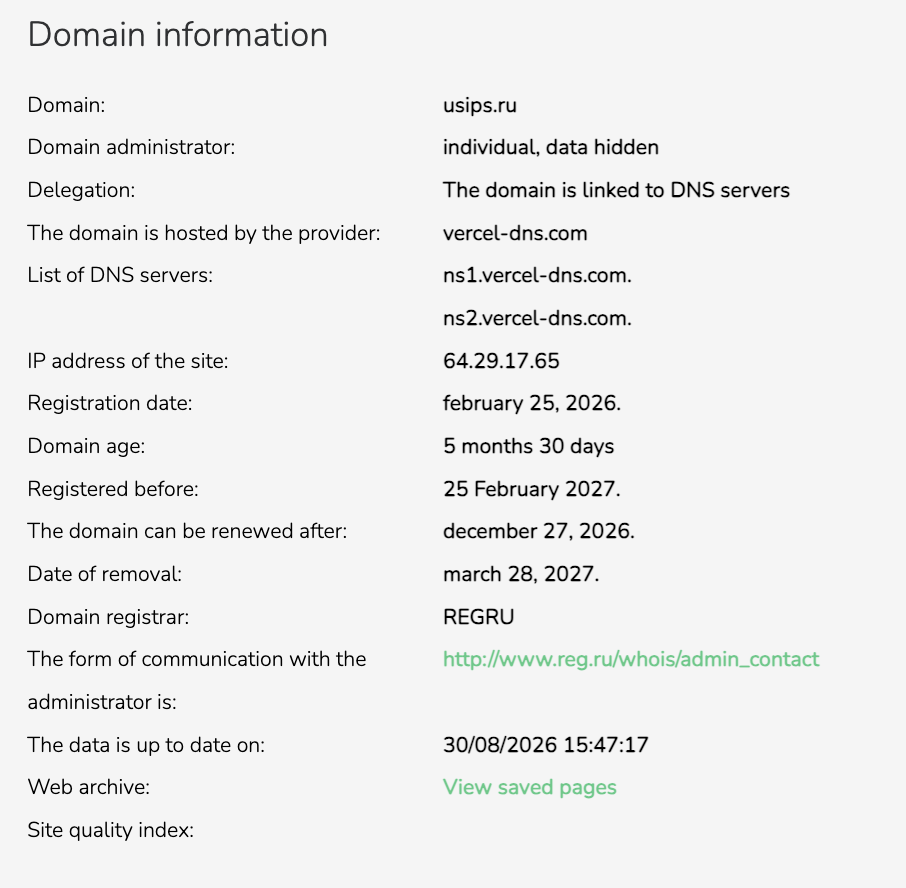Click registration date february 25, 2026

532,403
